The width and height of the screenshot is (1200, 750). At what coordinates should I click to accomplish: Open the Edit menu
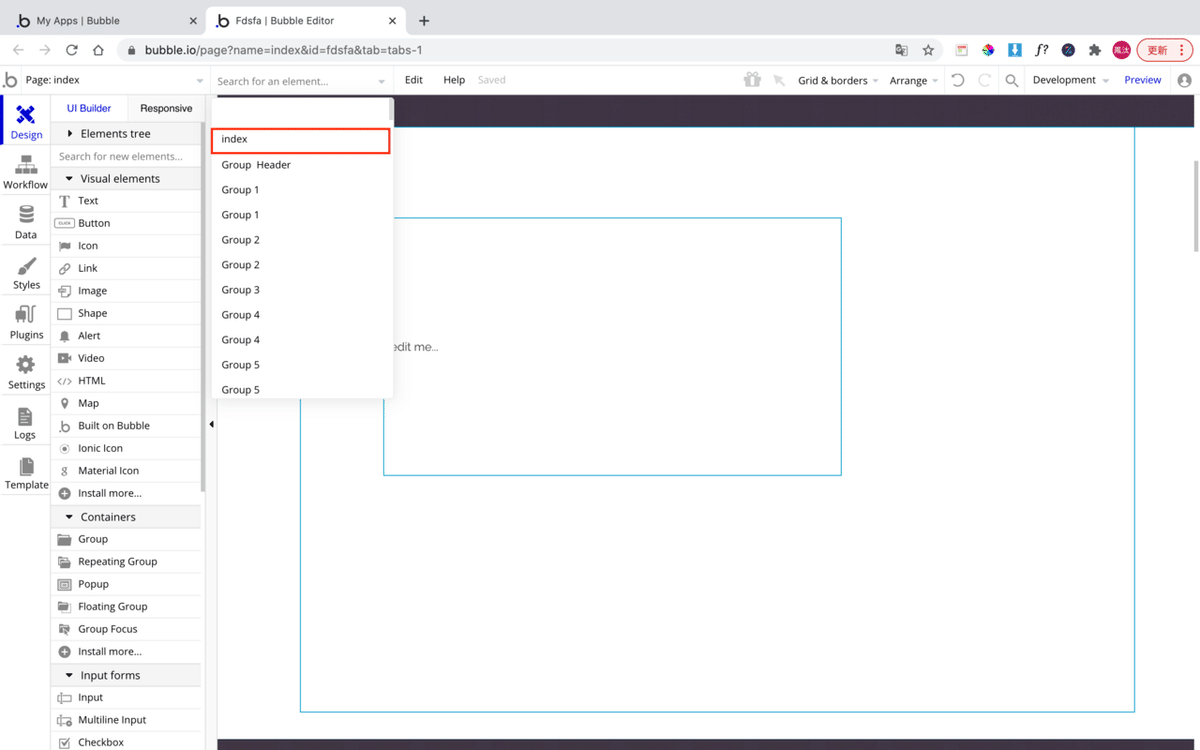point(414,80)
